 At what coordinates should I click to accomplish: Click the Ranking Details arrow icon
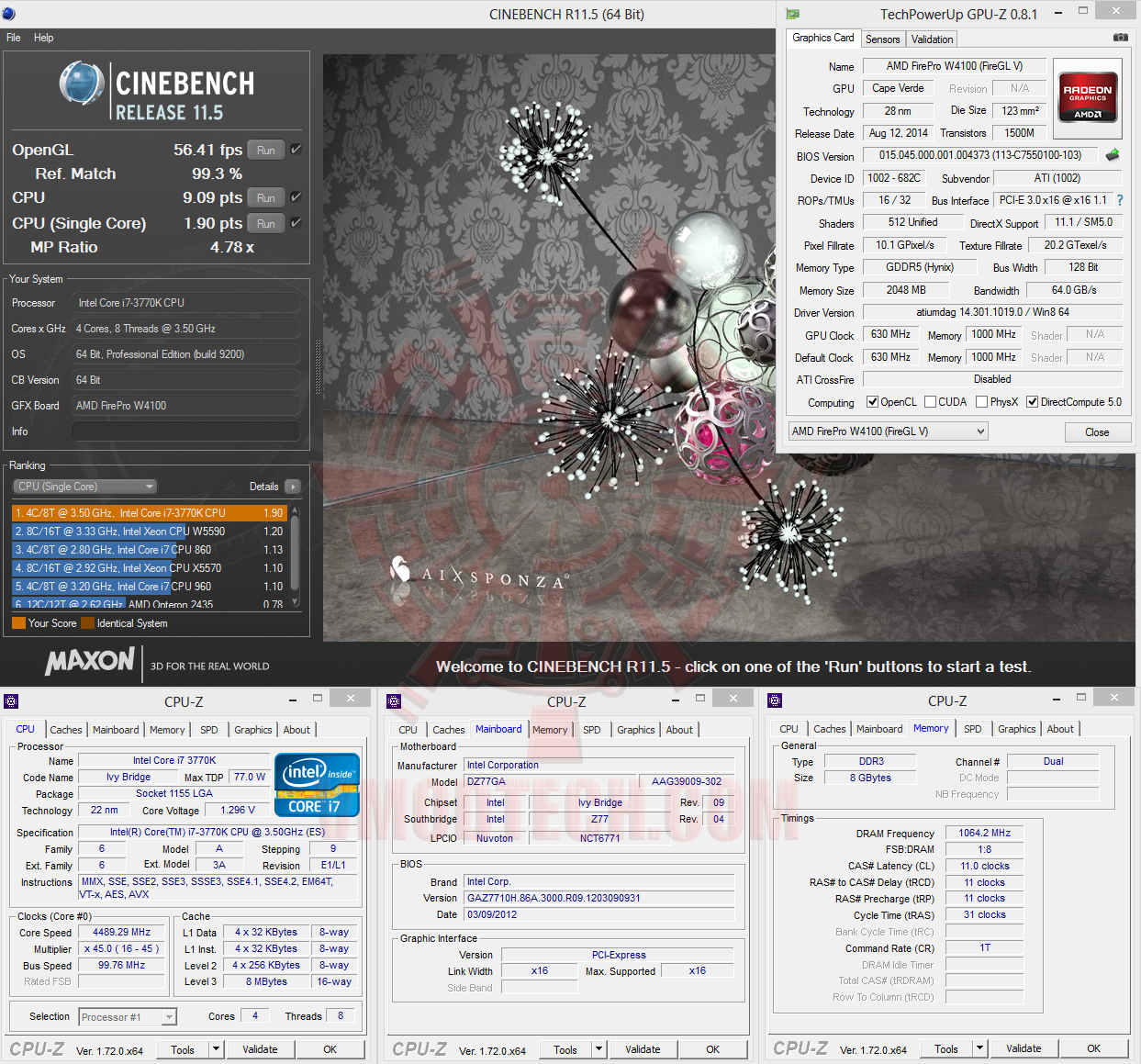coord(293,487)
